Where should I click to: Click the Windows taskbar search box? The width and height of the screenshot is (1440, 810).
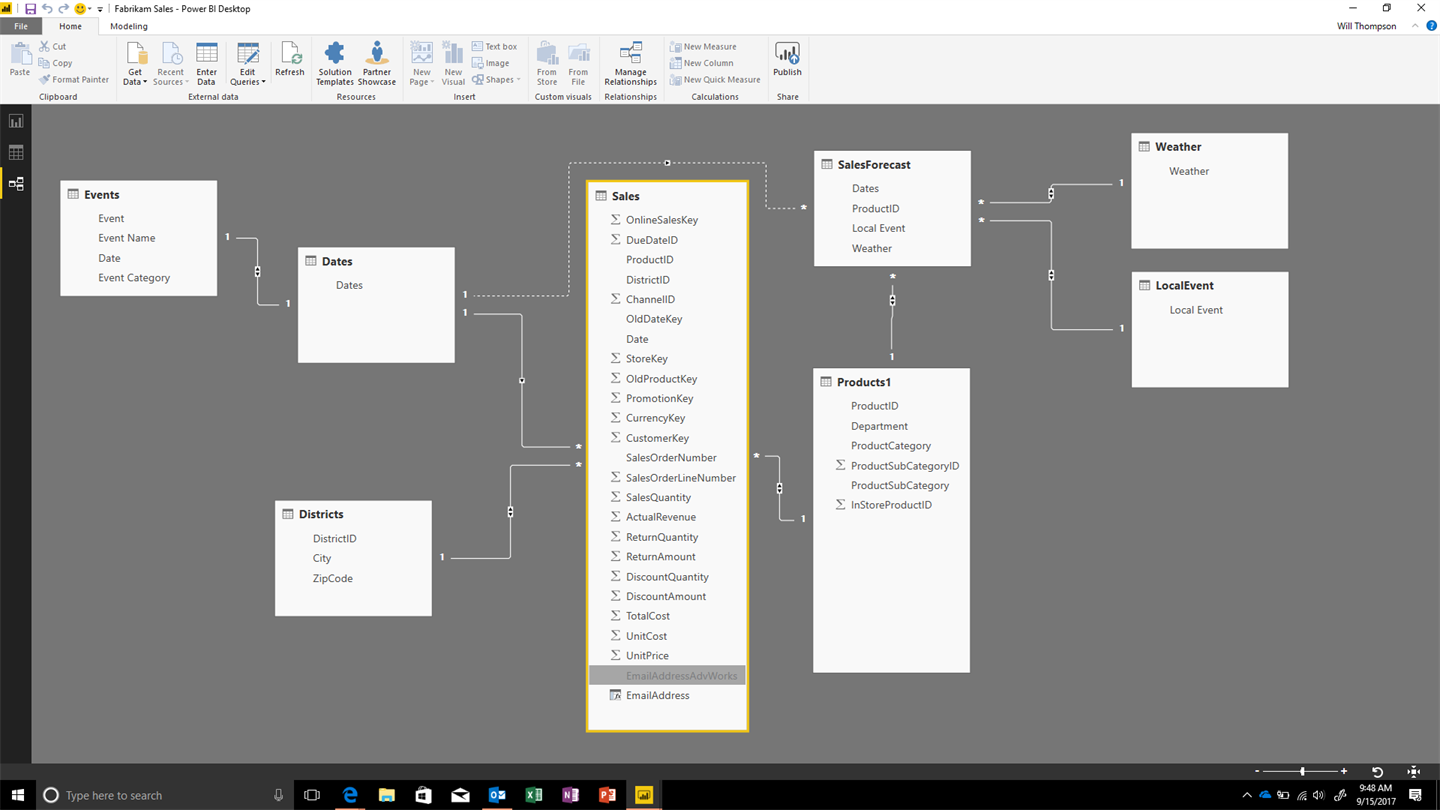164,795
